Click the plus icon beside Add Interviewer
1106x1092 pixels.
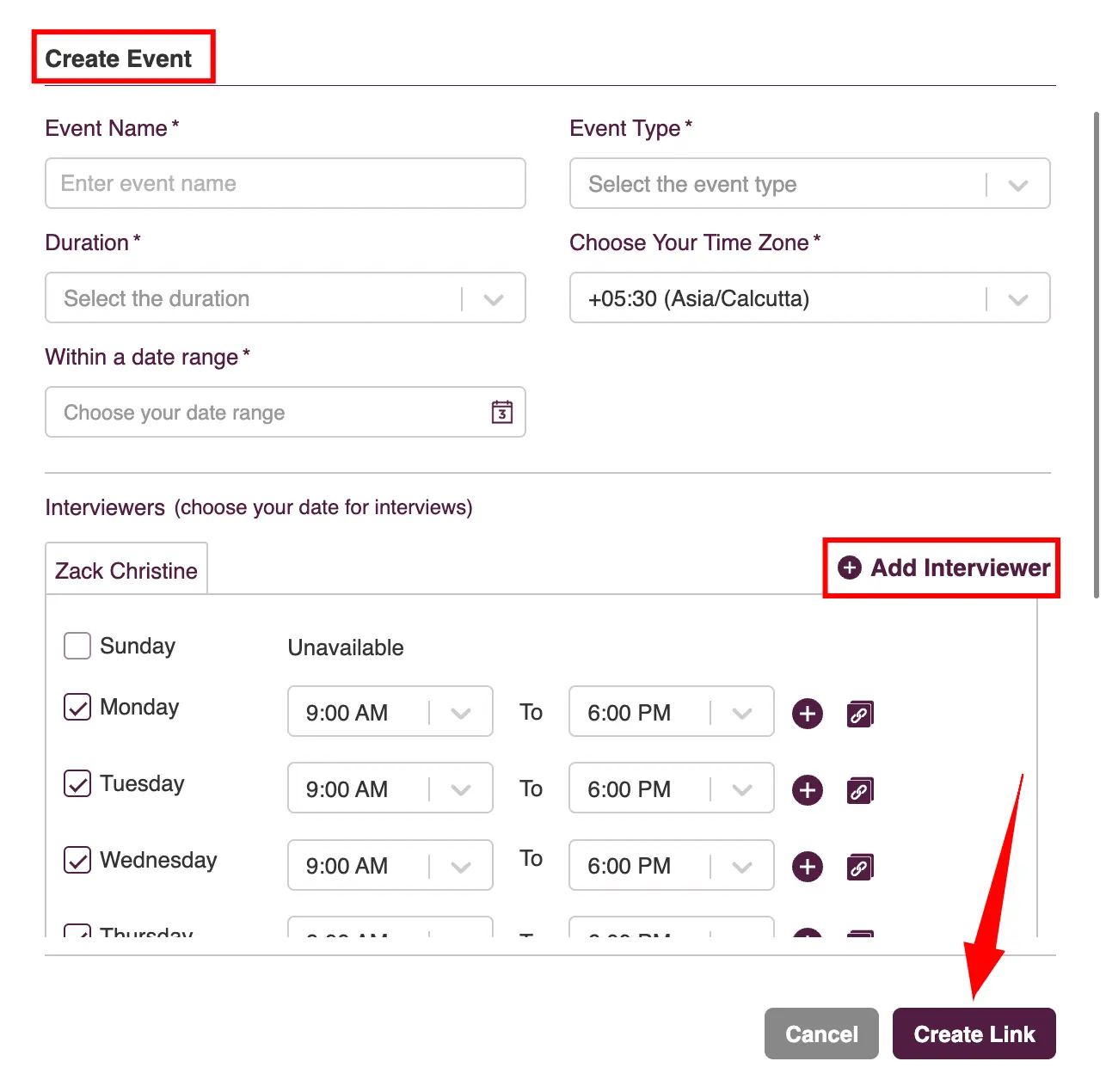coord(850,567)
